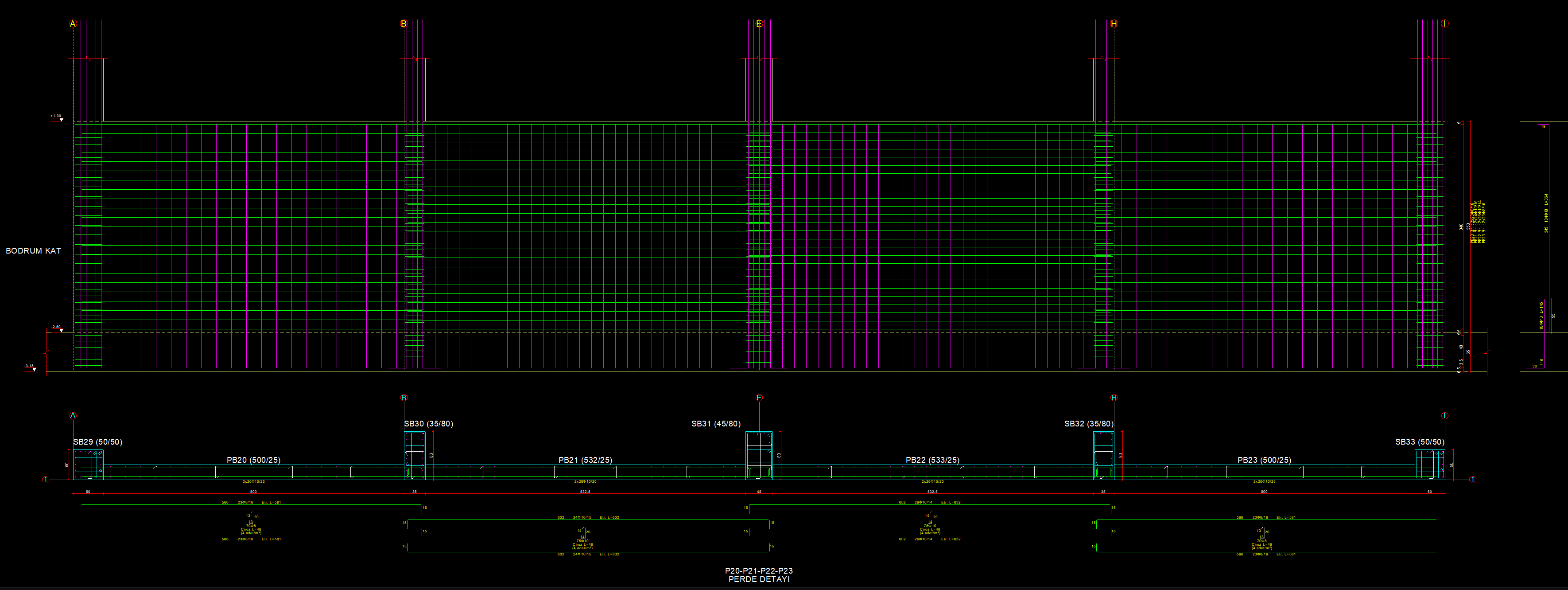Click the PB20 (500/25) wall label
Viewport: 1568px width, 590px height.
(x=253, y=460)
